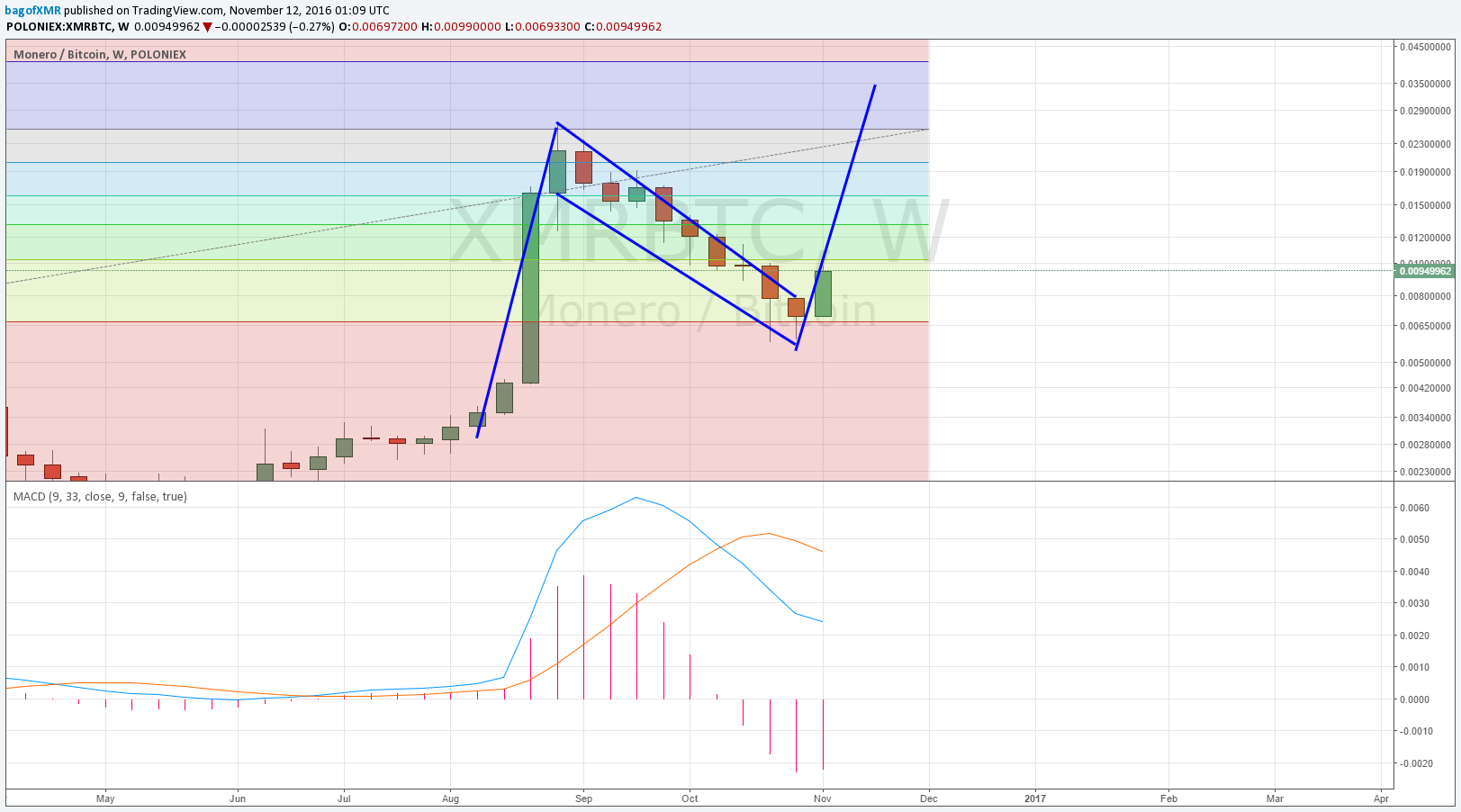Click the Feb label on time axis

point(1168,798)
